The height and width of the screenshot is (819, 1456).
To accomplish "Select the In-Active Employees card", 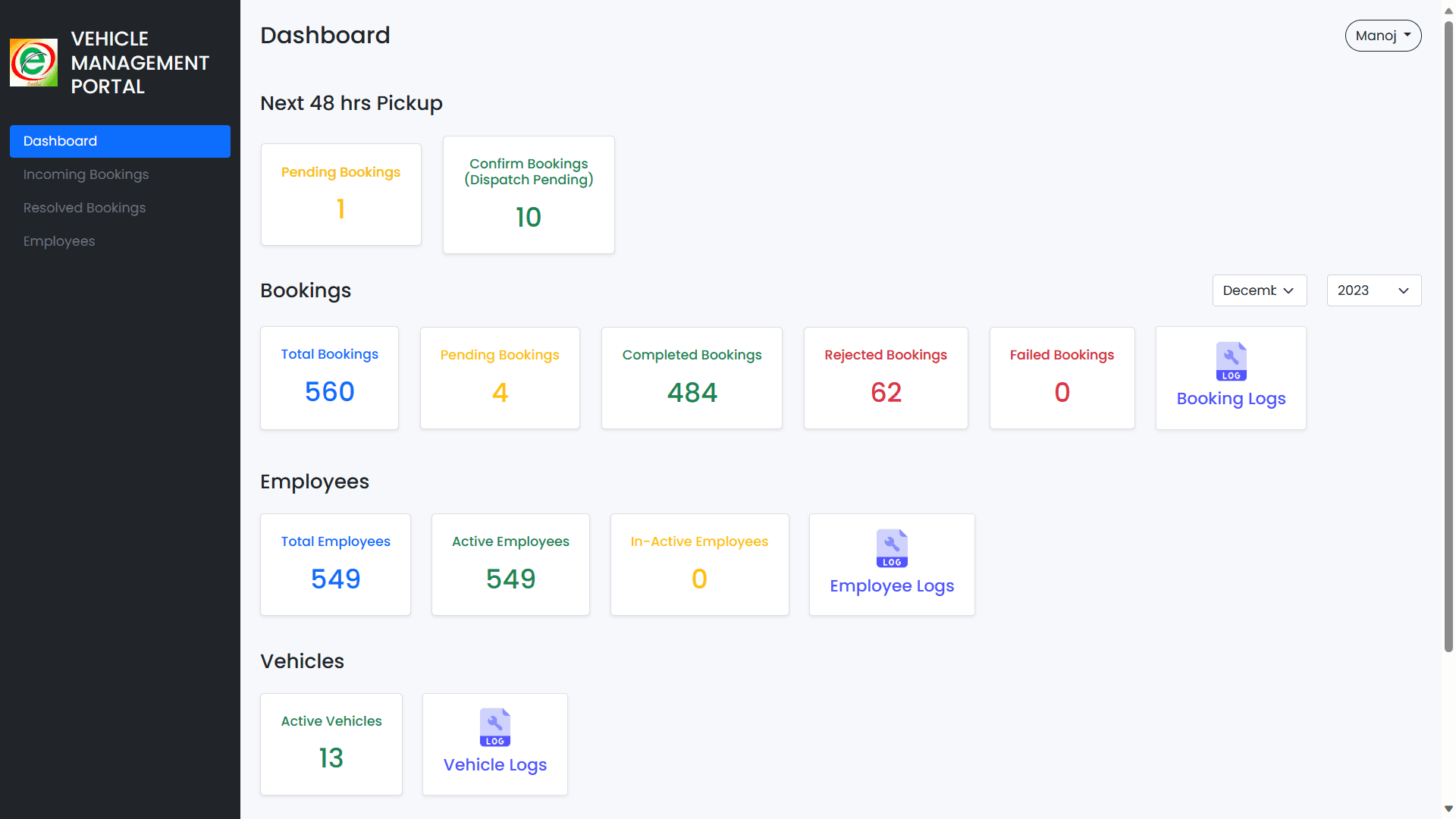I will coord(699,564).
